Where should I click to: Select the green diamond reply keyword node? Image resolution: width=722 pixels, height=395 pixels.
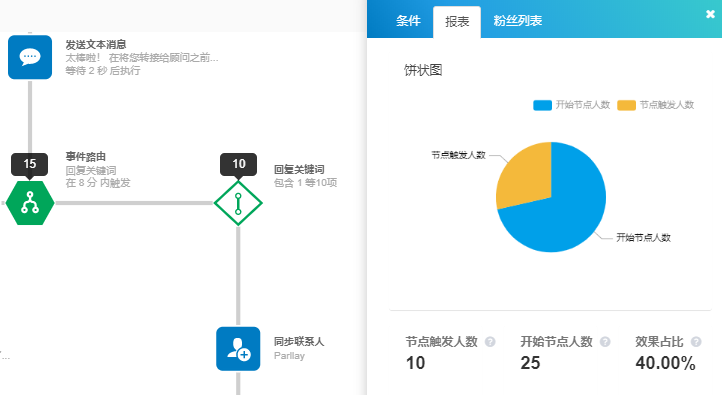[238, 203]
